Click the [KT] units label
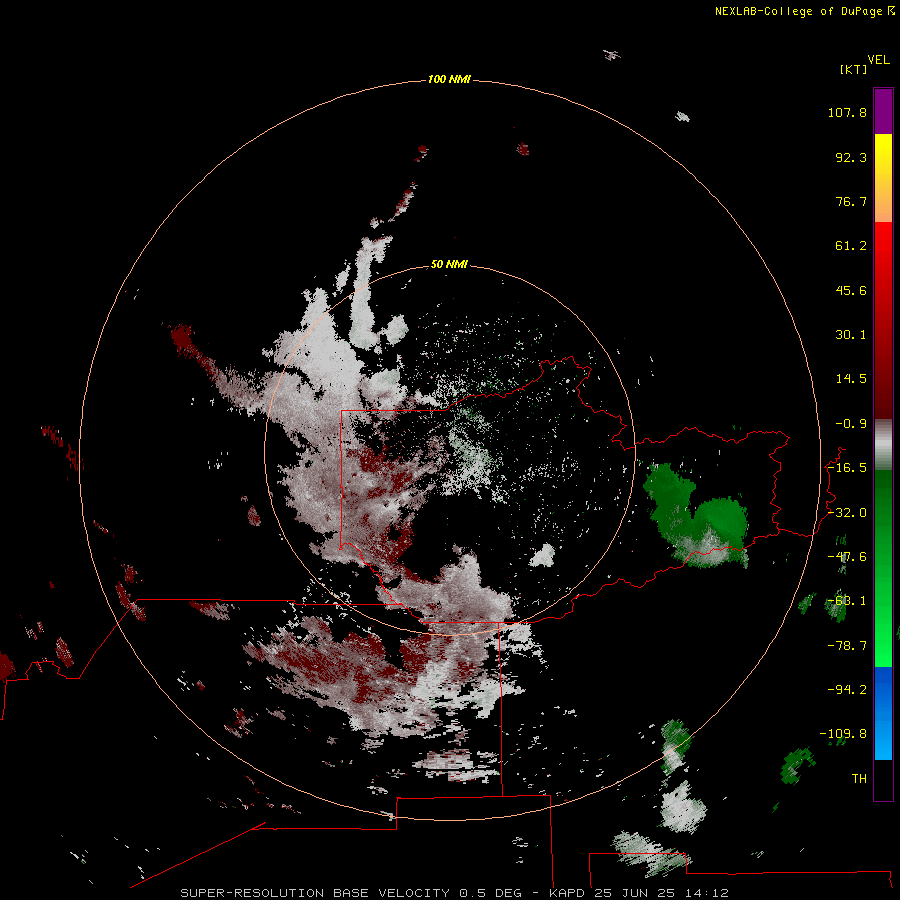900x900 pixels. pos(853,69)
